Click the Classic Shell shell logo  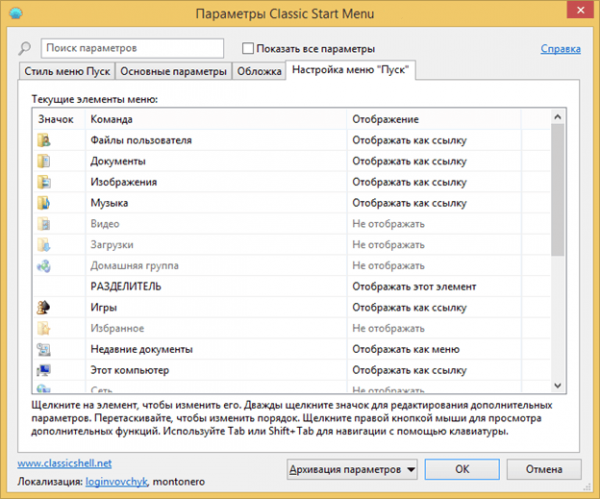16,14
